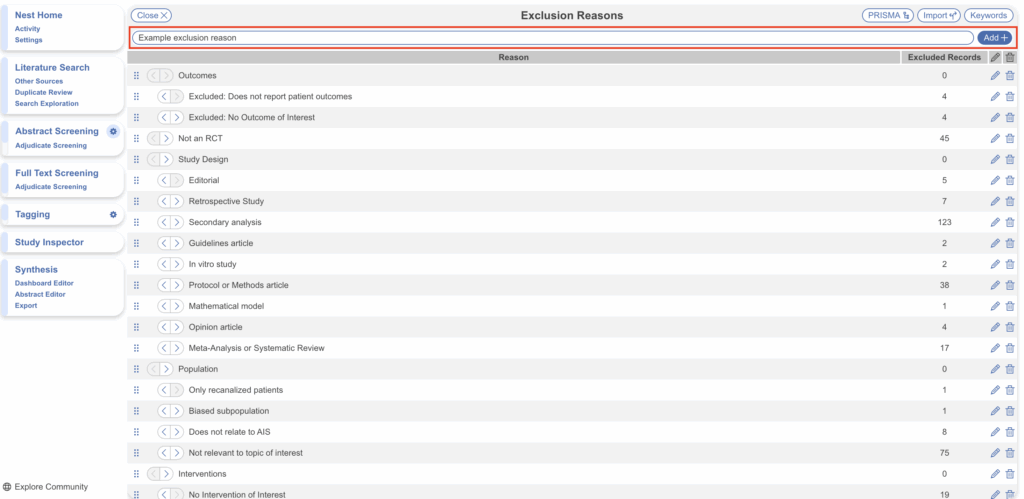Click right arrow on Outcomes row
Viewport: 1024px width, 499px height.
coord(166,76)
